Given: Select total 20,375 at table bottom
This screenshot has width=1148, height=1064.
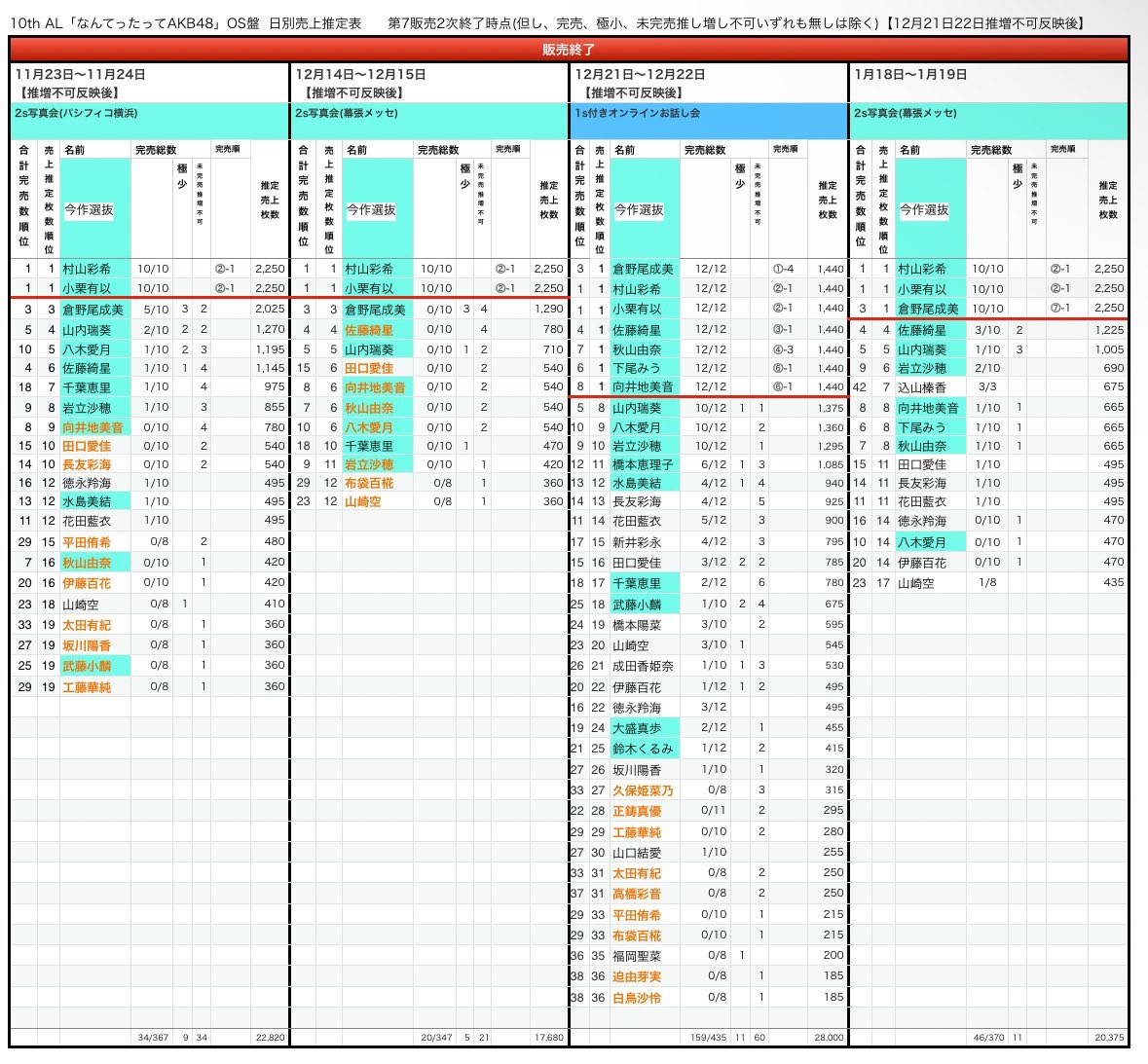Looking at the screenshot, I should pyautogui.click(x=1109, y=1037).
